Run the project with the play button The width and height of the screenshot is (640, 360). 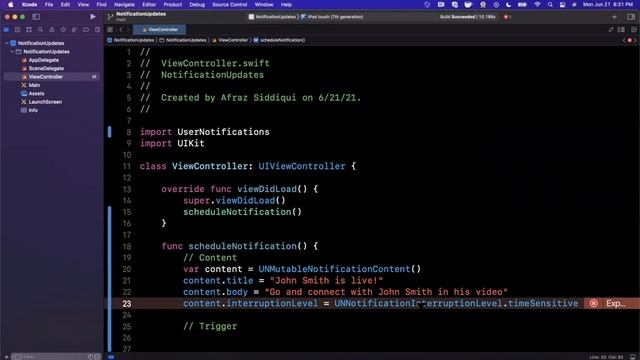tap(93, 17)
